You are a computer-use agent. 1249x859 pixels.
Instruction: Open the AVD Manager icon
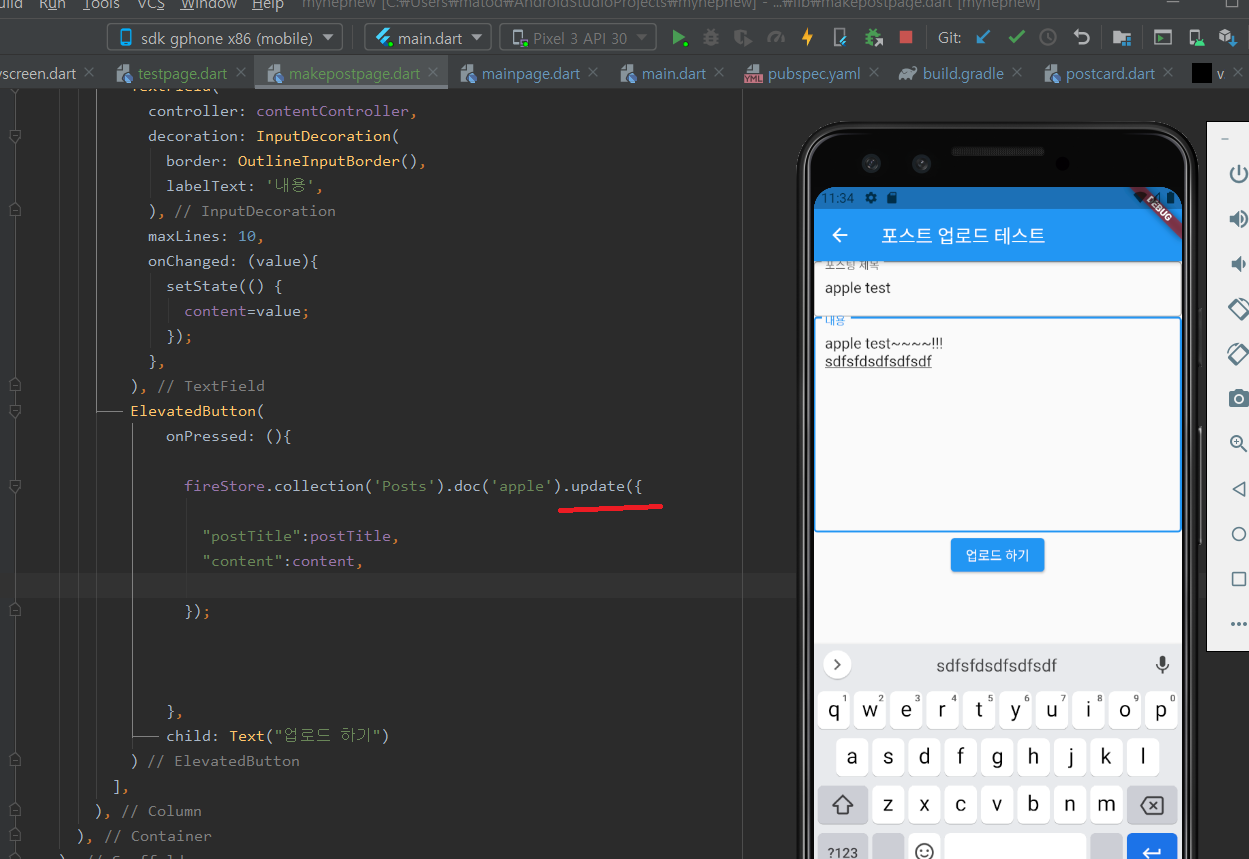(x=1196, y=38)
